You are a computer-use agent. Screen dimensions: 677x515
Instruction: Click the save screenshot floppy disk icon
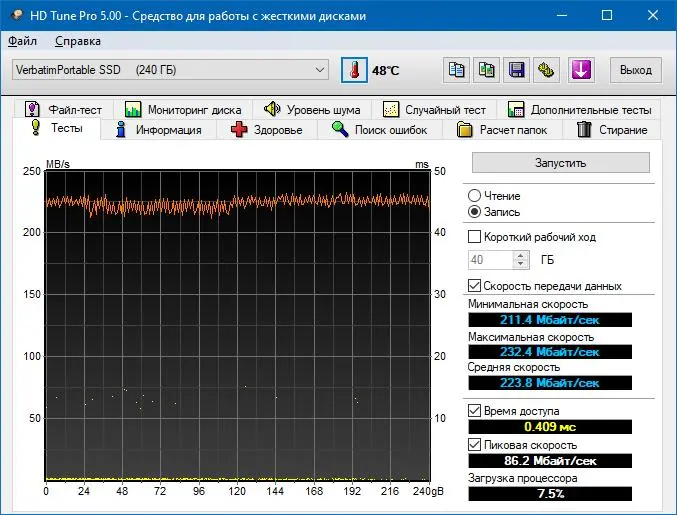click(516, 70)
